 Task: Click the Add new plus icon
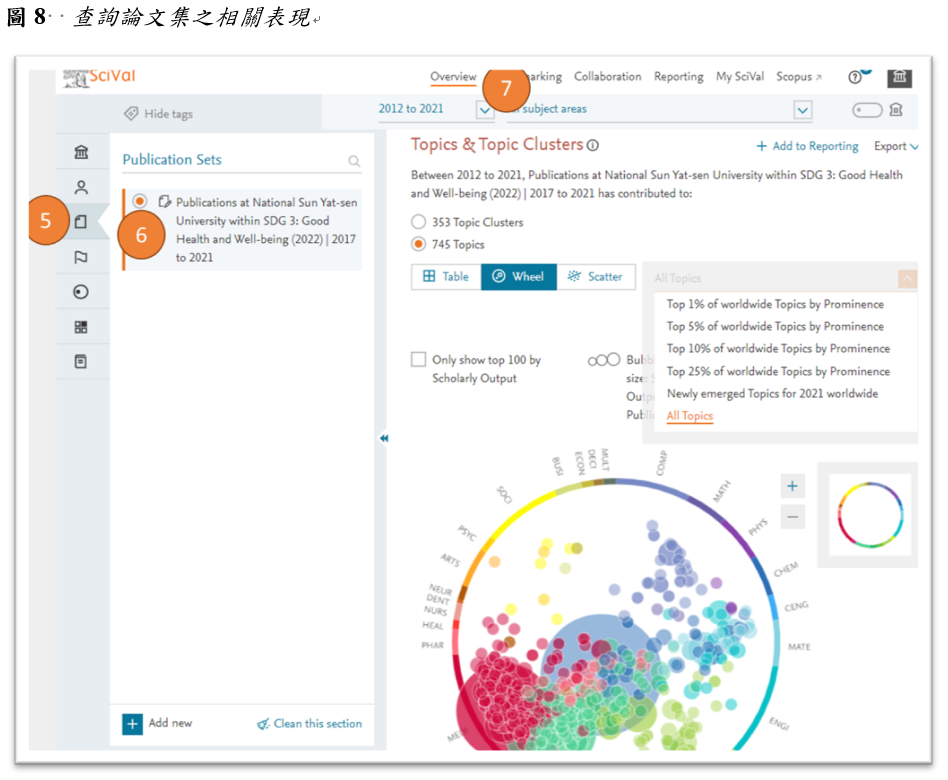pyautogui.click(x=132, y=724)
